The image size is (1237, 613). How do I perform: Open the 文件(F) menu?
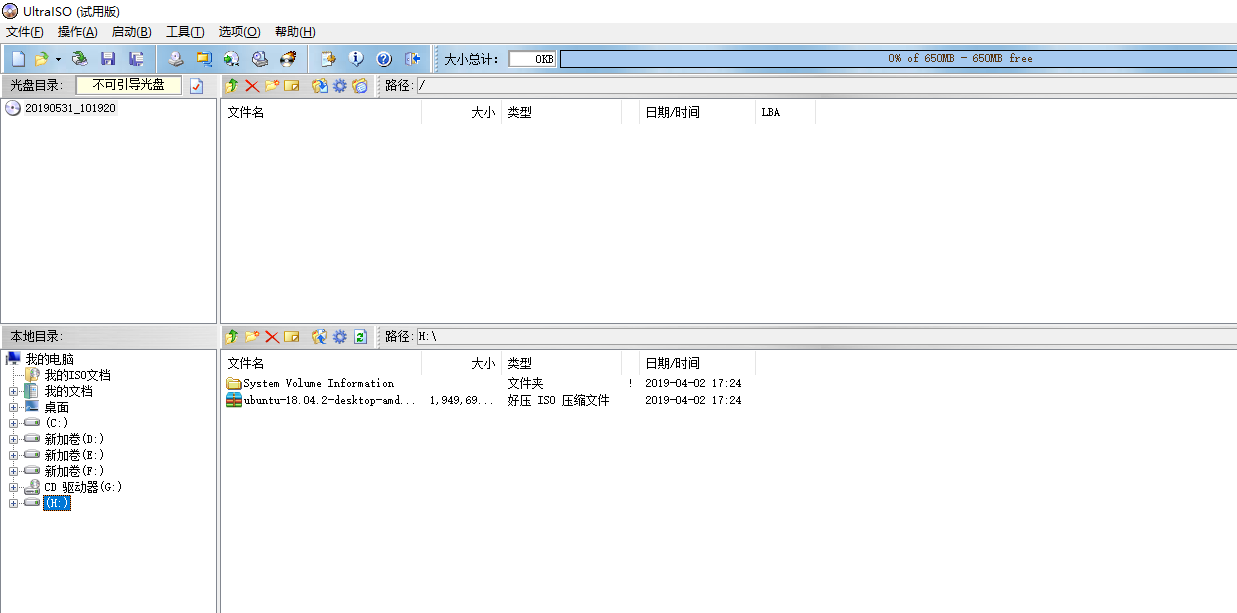pyautogui.click(x=25, y=32)
